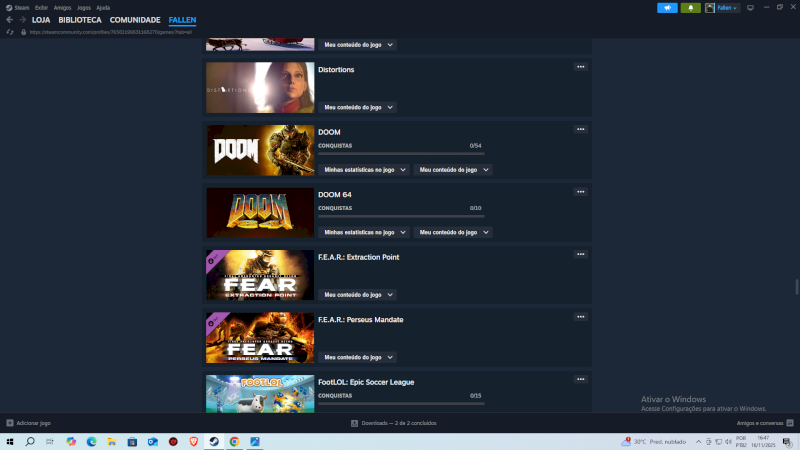Image resolution: width=800 pixels, height=450 pixels.
Task: Open options menu for DOOM
Action: (581, 129)
